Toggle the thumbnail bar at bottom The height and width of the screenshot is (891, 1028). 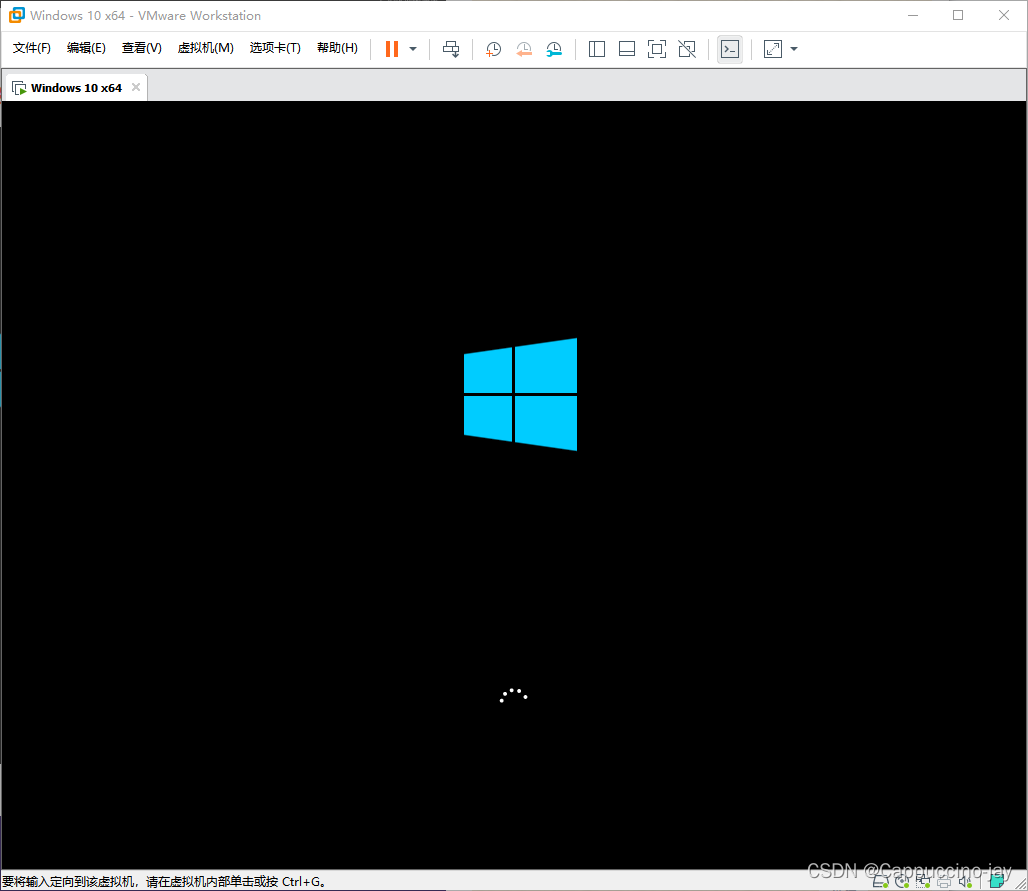(627, 49)
